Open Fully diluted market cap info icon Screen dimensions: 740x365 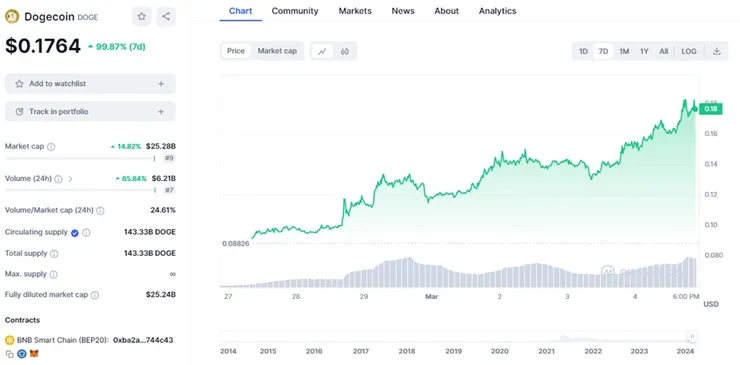(x=95, y=295)
